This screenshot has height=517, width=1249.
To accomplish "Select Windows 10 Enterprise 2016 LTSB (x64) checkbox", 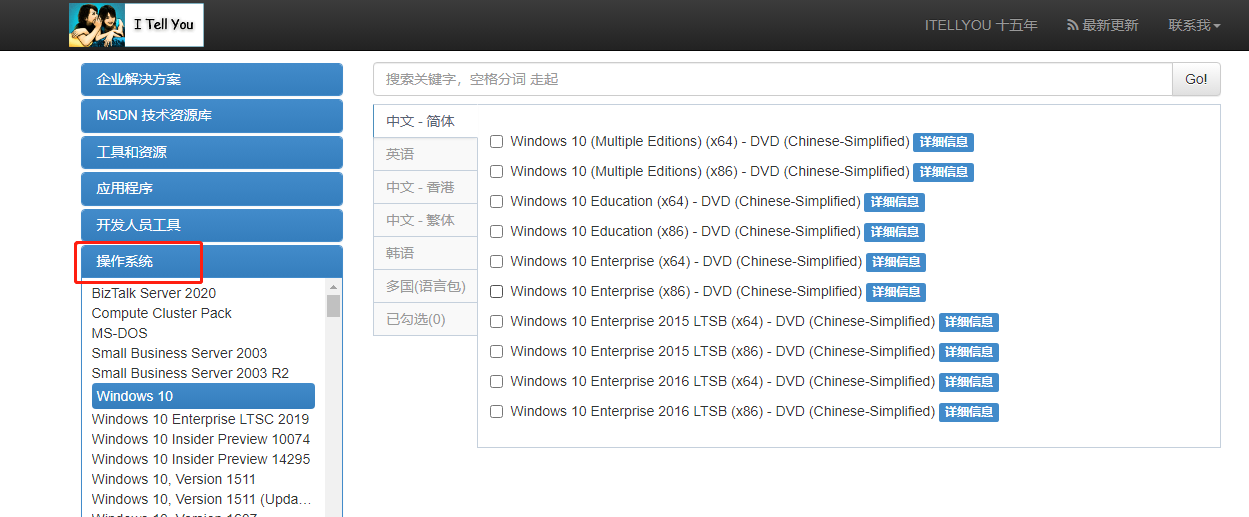I will [497, 382].
